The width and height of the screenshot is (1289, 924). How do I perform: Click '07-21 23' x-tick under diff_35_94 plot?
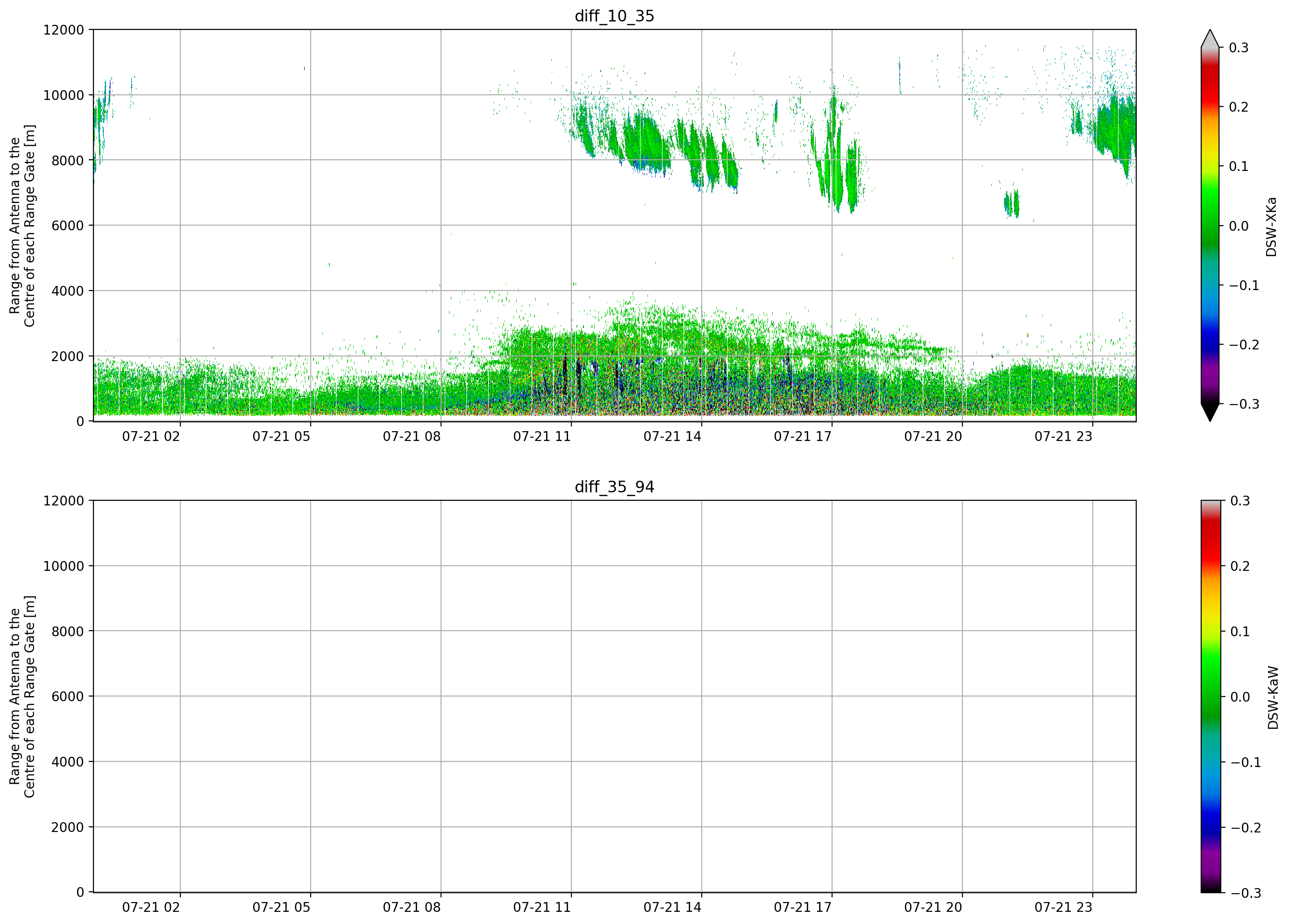pyautogui.click(x=1063, y=908)
